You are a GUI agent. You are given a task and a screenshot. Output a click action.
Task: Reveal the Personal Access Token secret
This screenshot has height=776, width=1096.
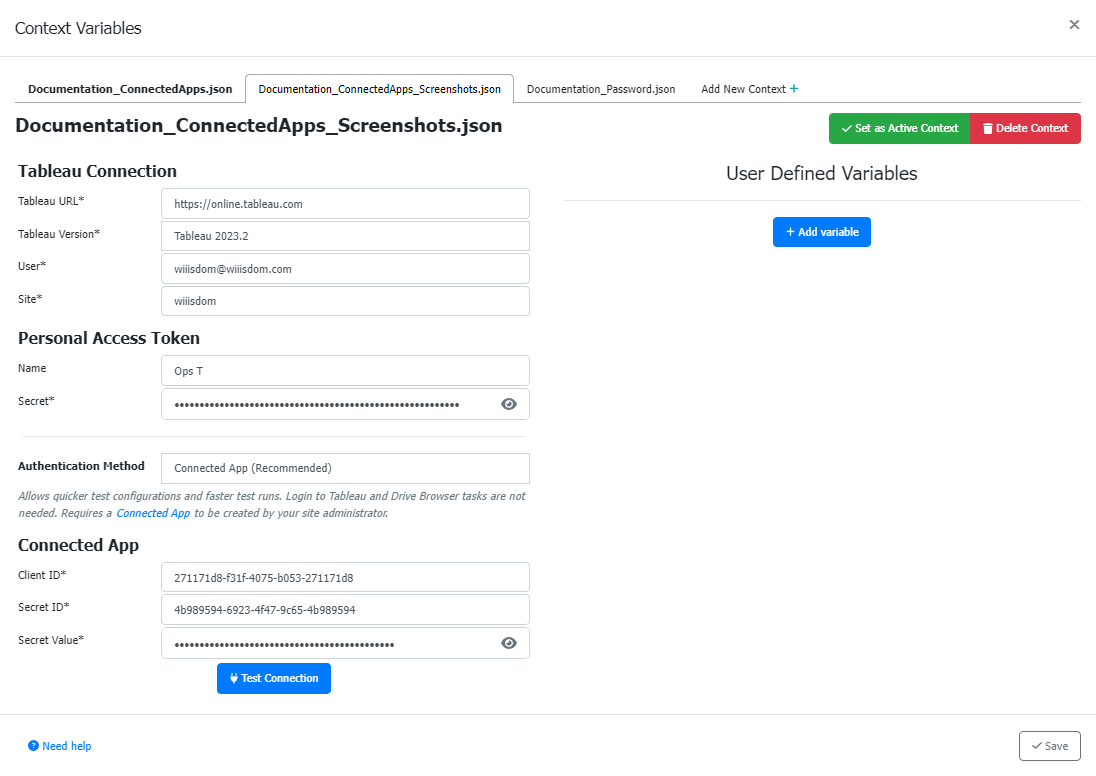click(509, 404)
